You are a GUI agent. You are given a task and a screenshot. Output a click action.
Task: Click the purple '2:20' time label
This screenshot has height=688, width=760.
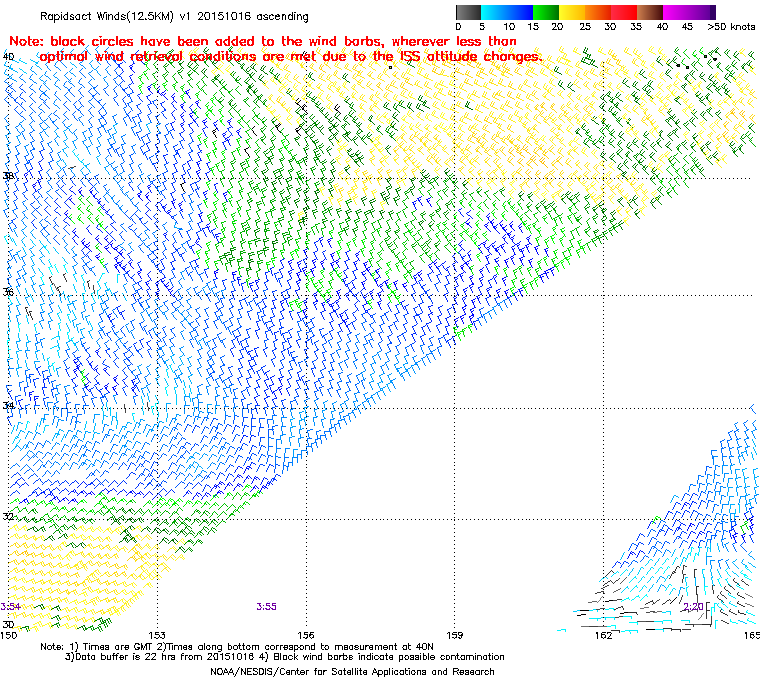point(693,607)
